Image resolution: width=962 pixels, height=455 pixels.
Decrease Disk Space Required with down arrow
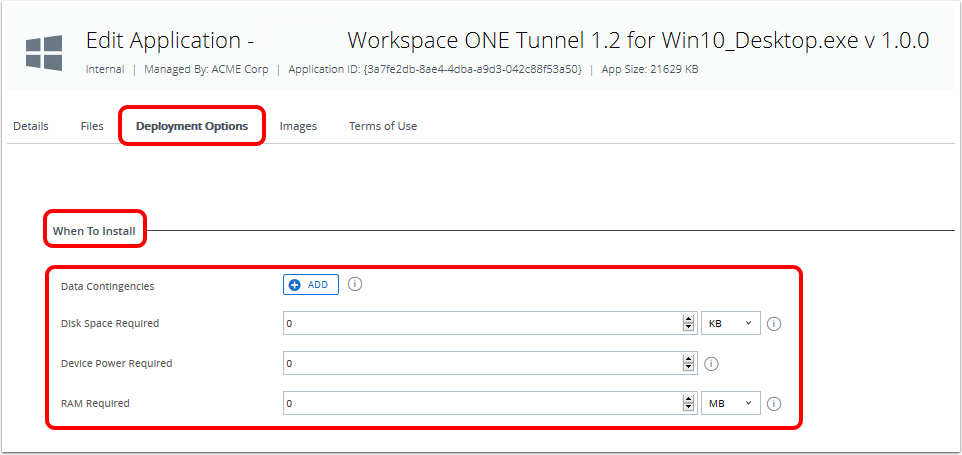click(688, 328)
